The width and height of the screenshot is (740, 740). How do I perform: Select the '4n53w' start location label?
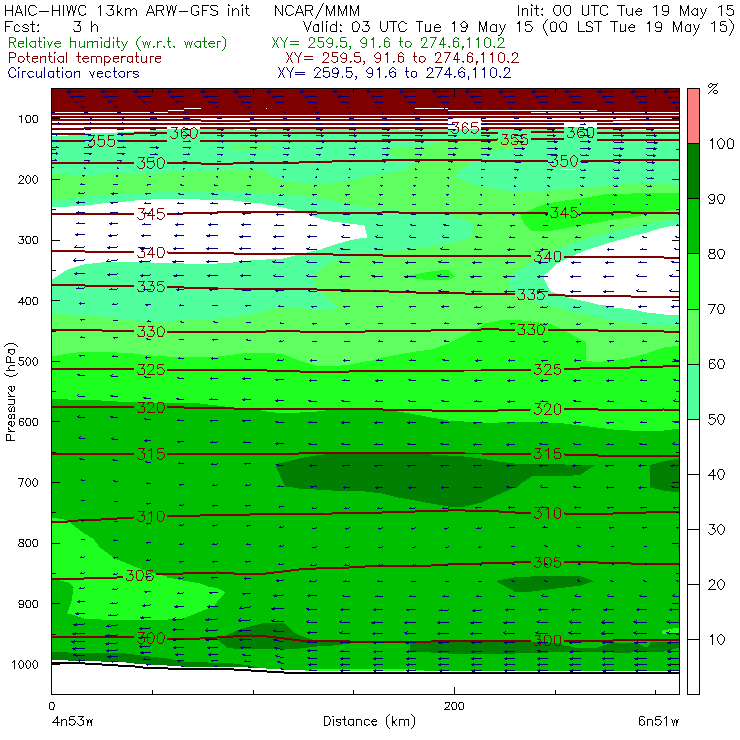[x=72, y=722]
